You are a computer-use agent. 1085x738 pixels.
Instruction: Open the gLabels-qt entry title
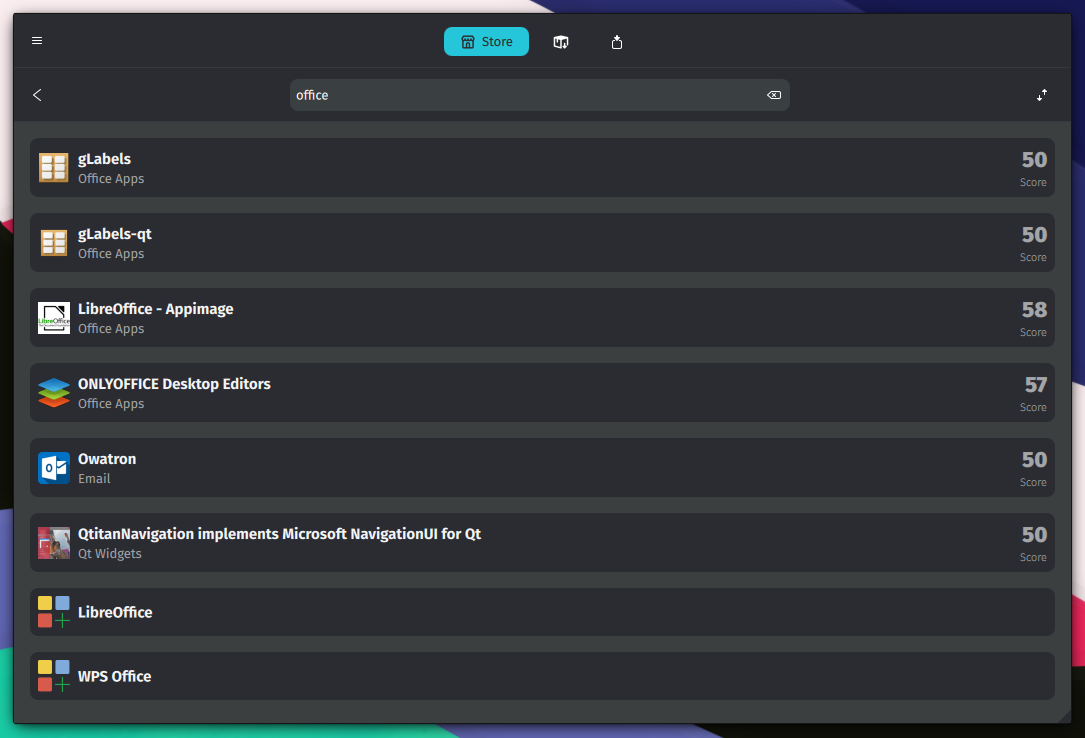click(x=115, y=234)
